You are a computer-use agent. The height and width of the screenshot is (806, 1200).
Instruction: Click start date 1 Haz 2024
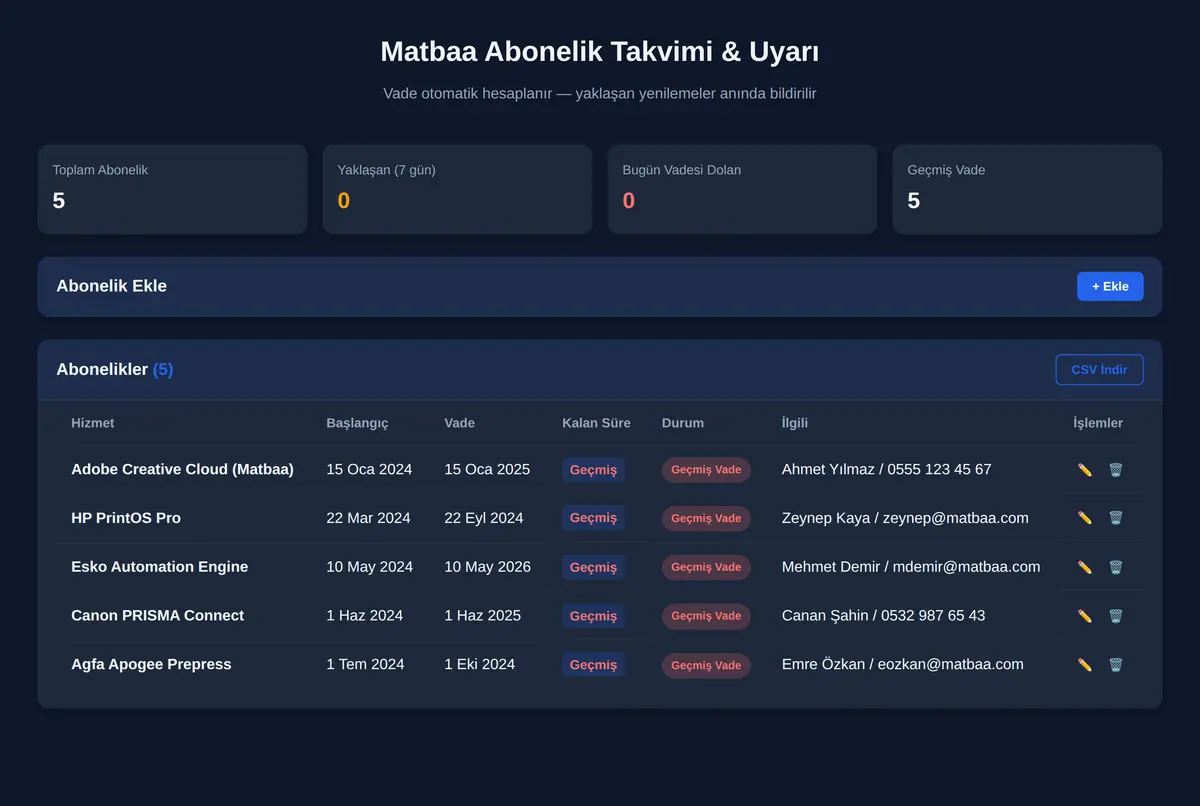[x=365, y=616]
